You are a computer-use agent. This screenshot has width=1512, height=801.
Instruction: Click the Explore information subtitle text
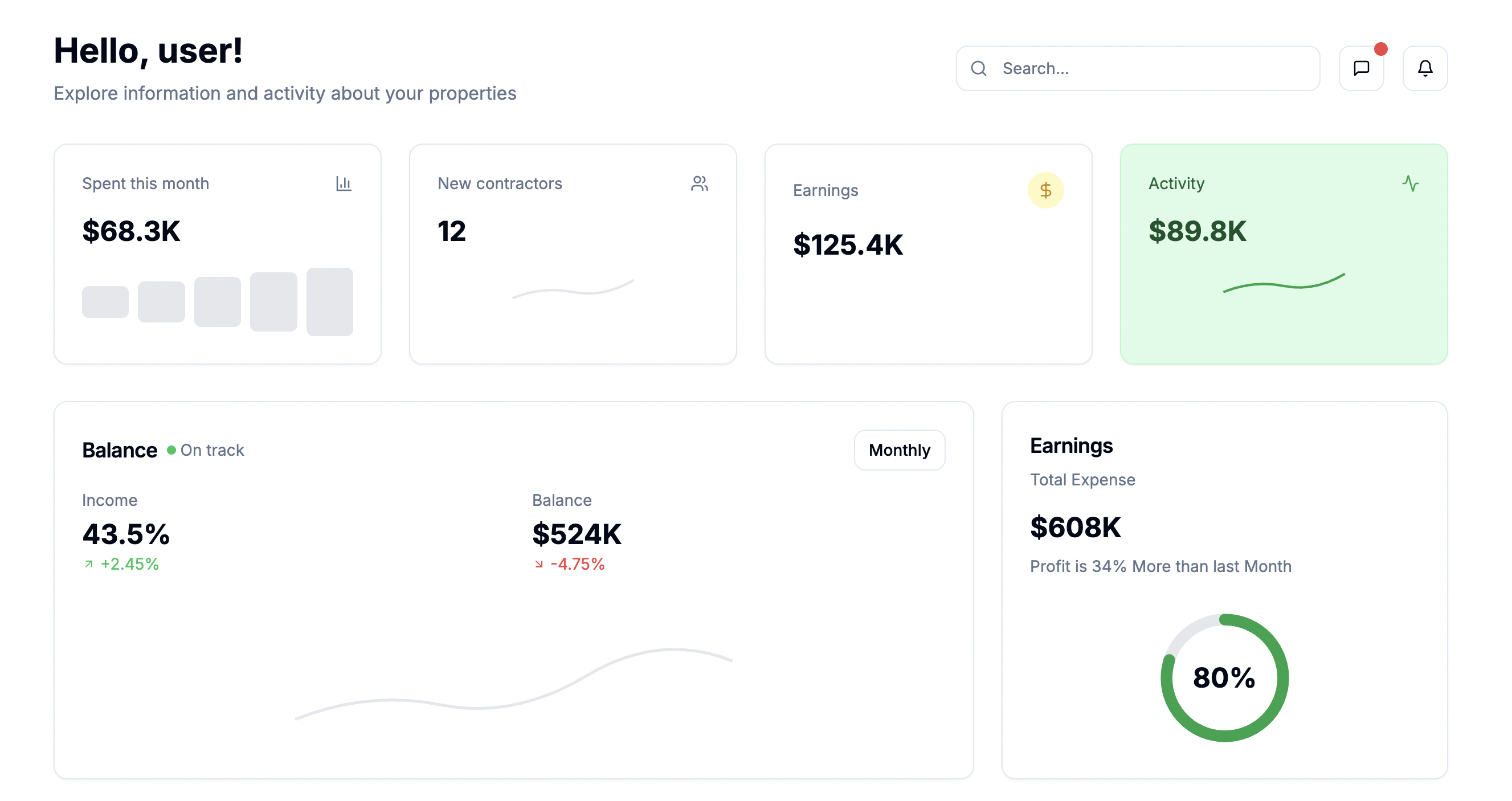(285, 93)
